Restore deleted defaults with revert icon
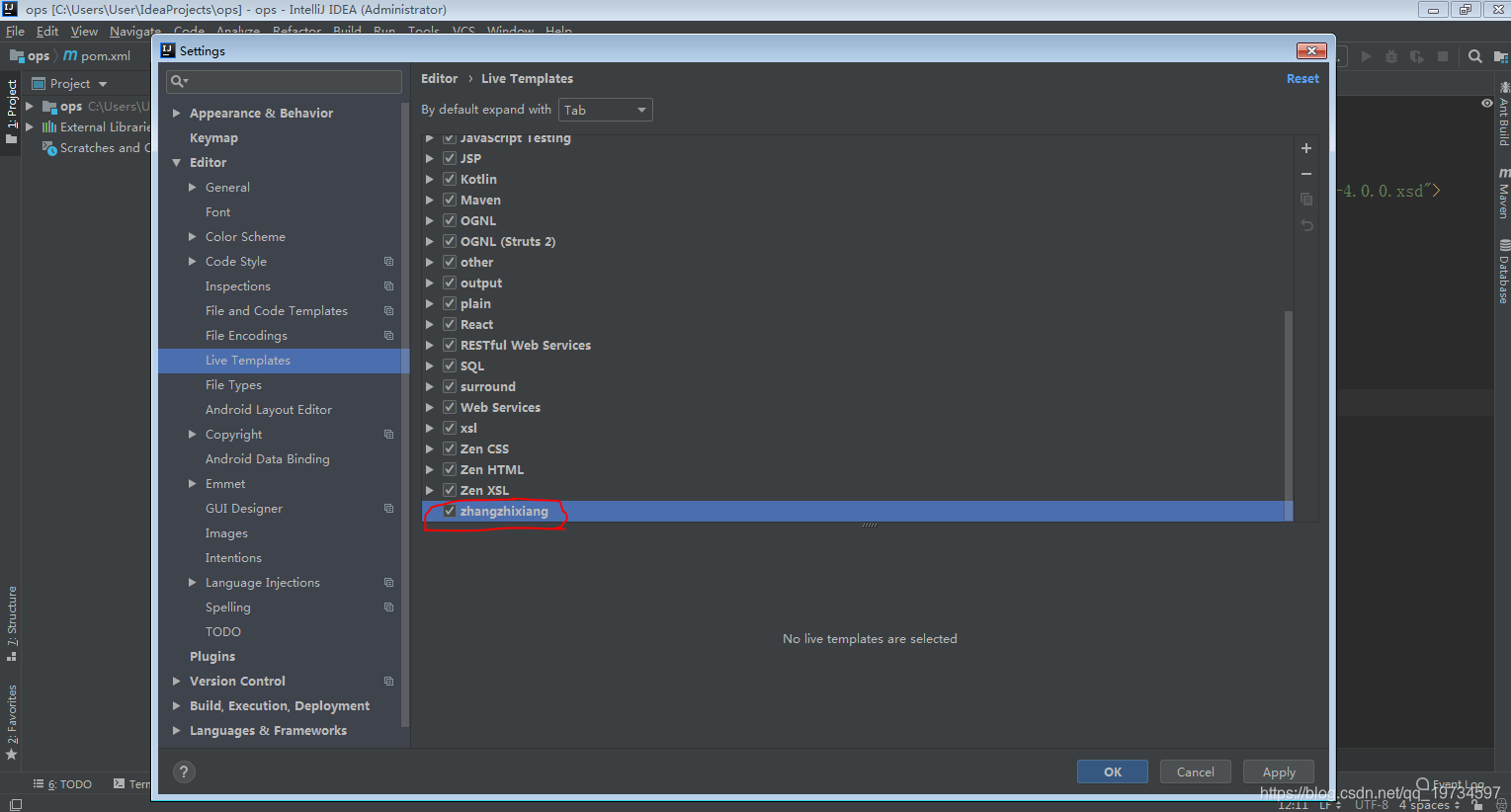The height and width of the screenshot is (812, 1511). click(1306, 225)
